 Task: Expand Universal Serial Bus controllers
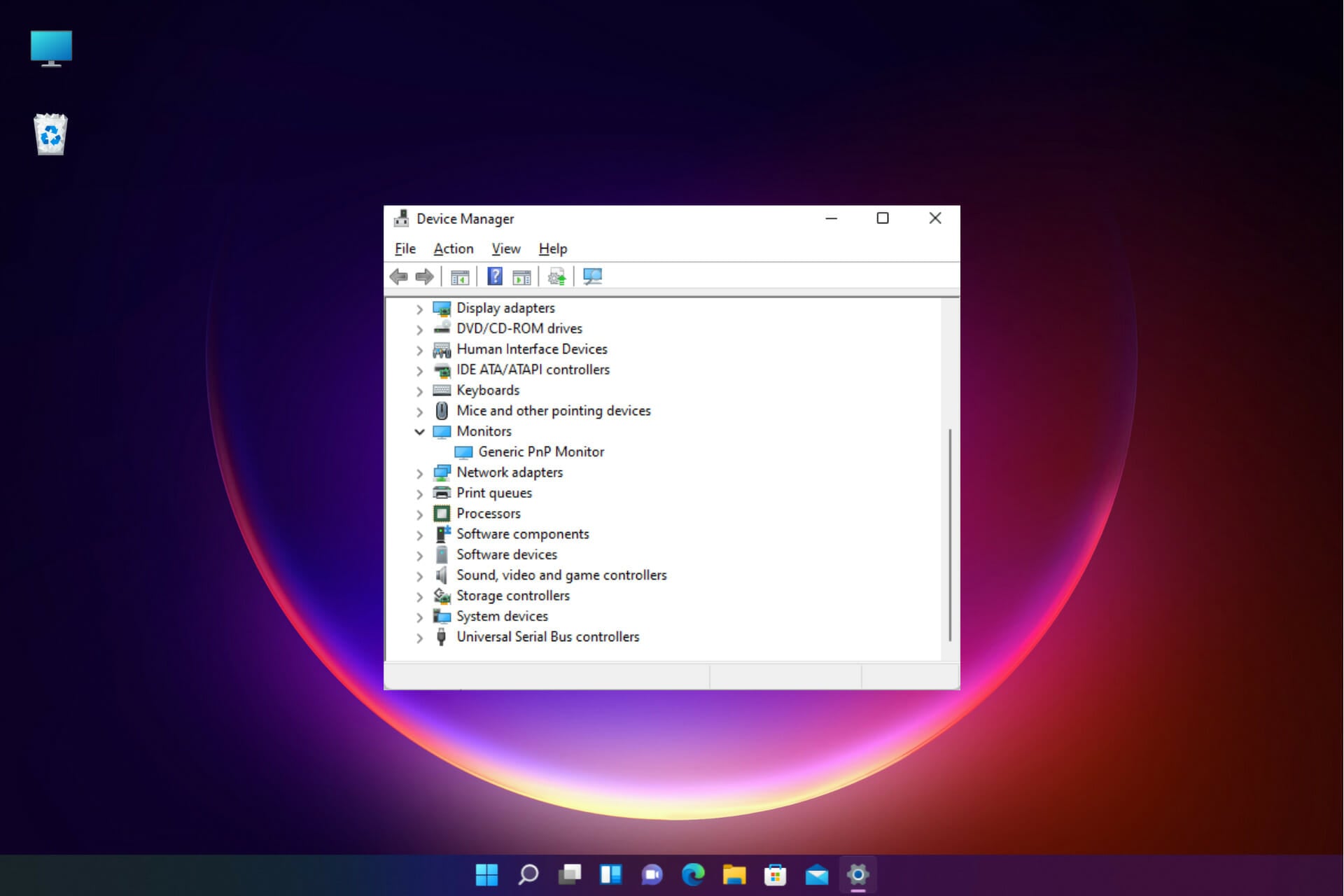pos(419,638)
